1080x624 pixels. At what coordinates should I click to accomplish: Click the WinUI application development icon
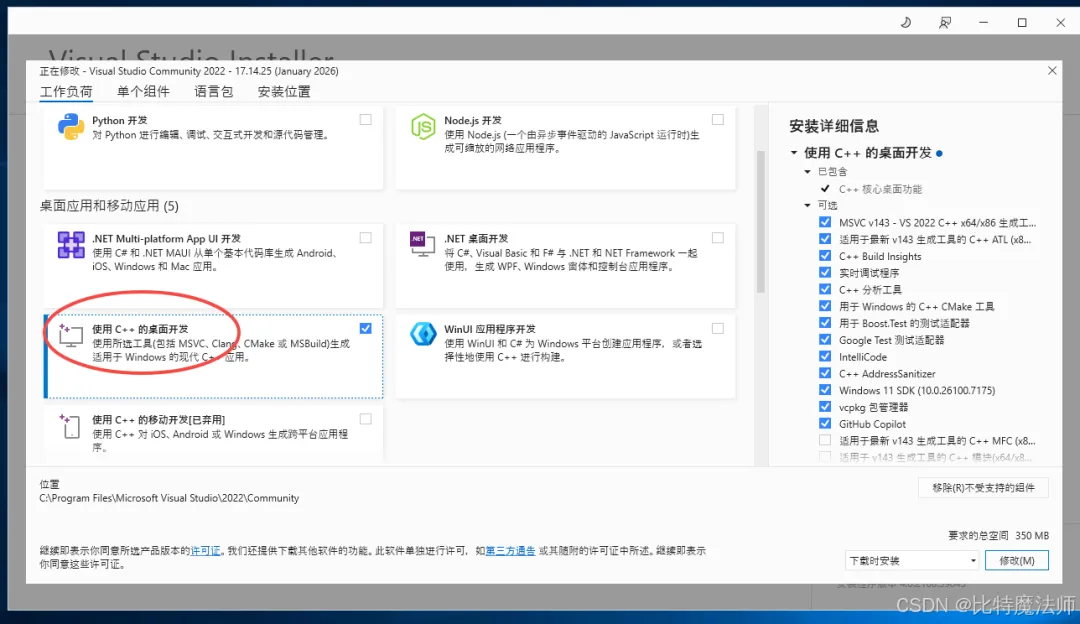(x=423, y=334)
